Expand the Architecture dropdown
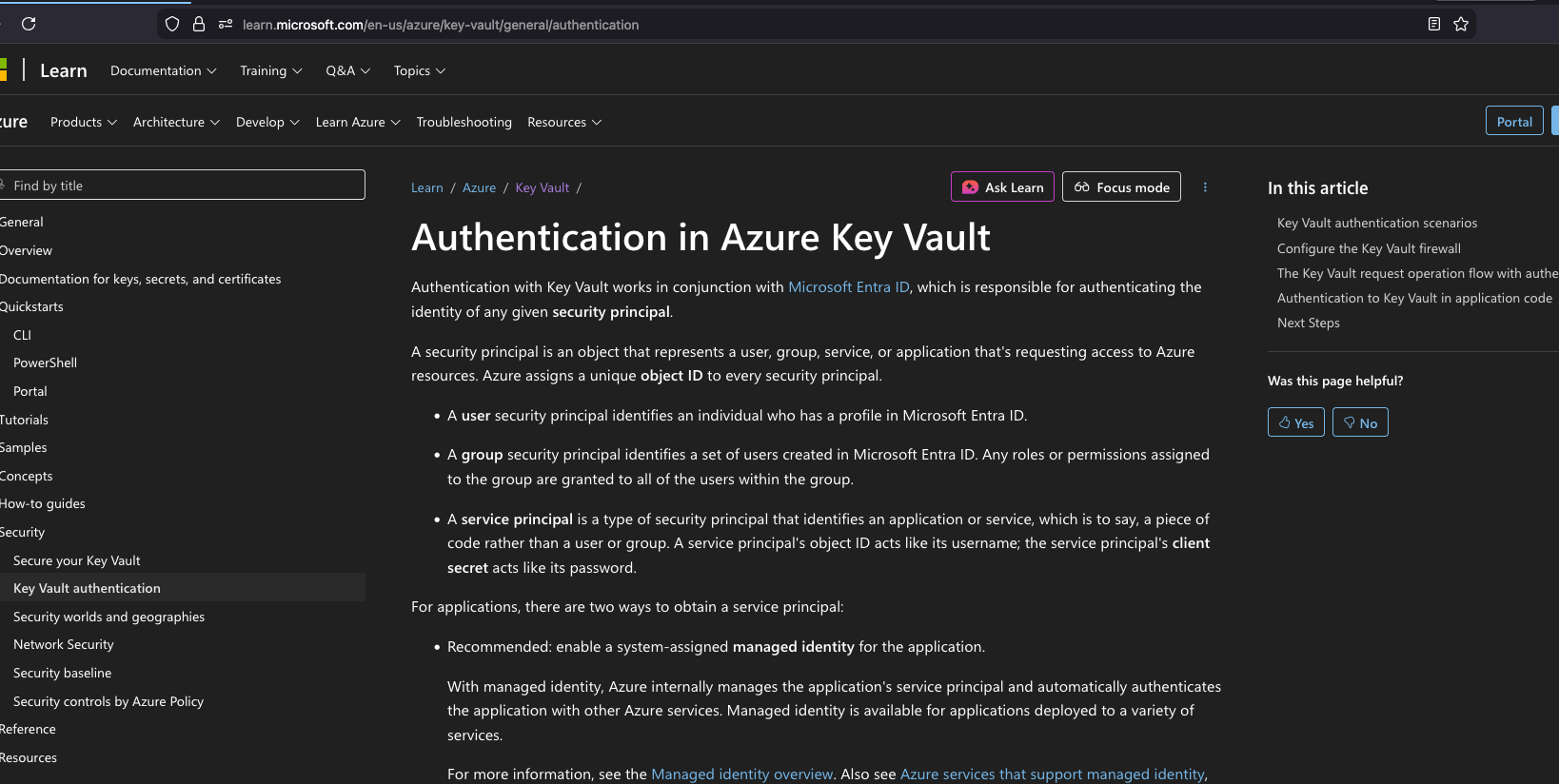 click(x=176, y=122)
